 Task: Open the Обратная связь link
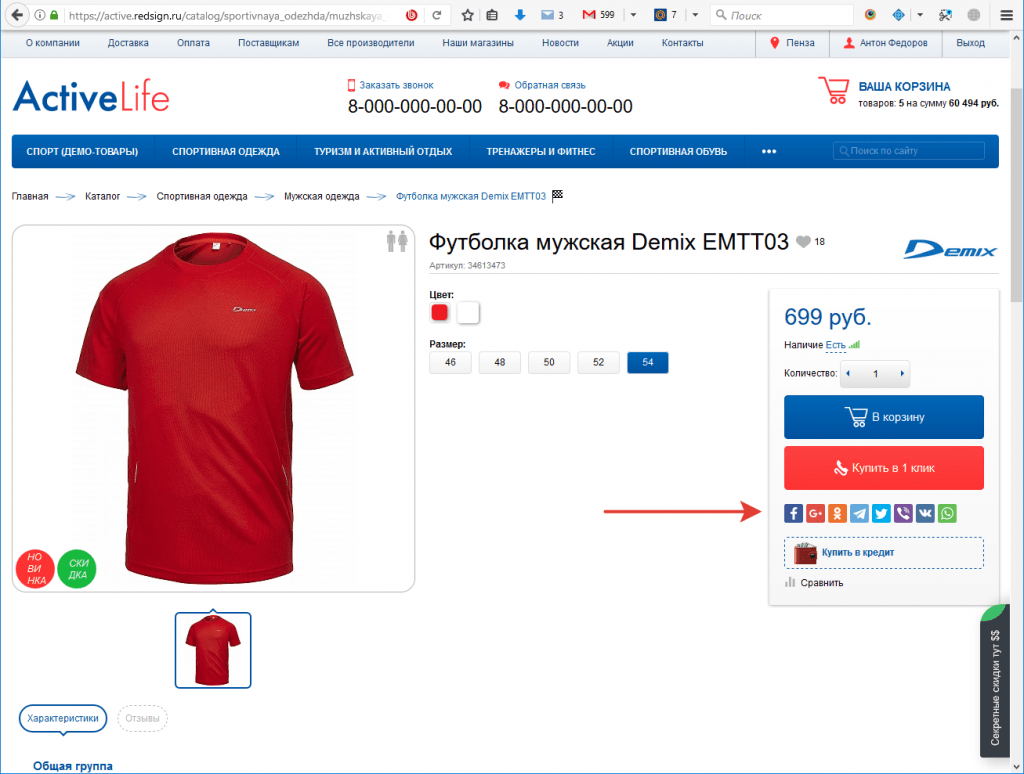tap(550, 85)
